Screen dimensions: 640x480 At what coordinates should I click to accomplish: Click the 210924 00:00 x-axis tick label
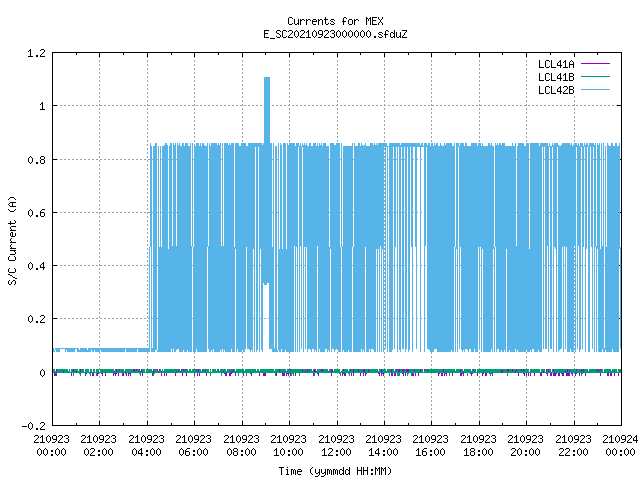click(x=620, y=445)
